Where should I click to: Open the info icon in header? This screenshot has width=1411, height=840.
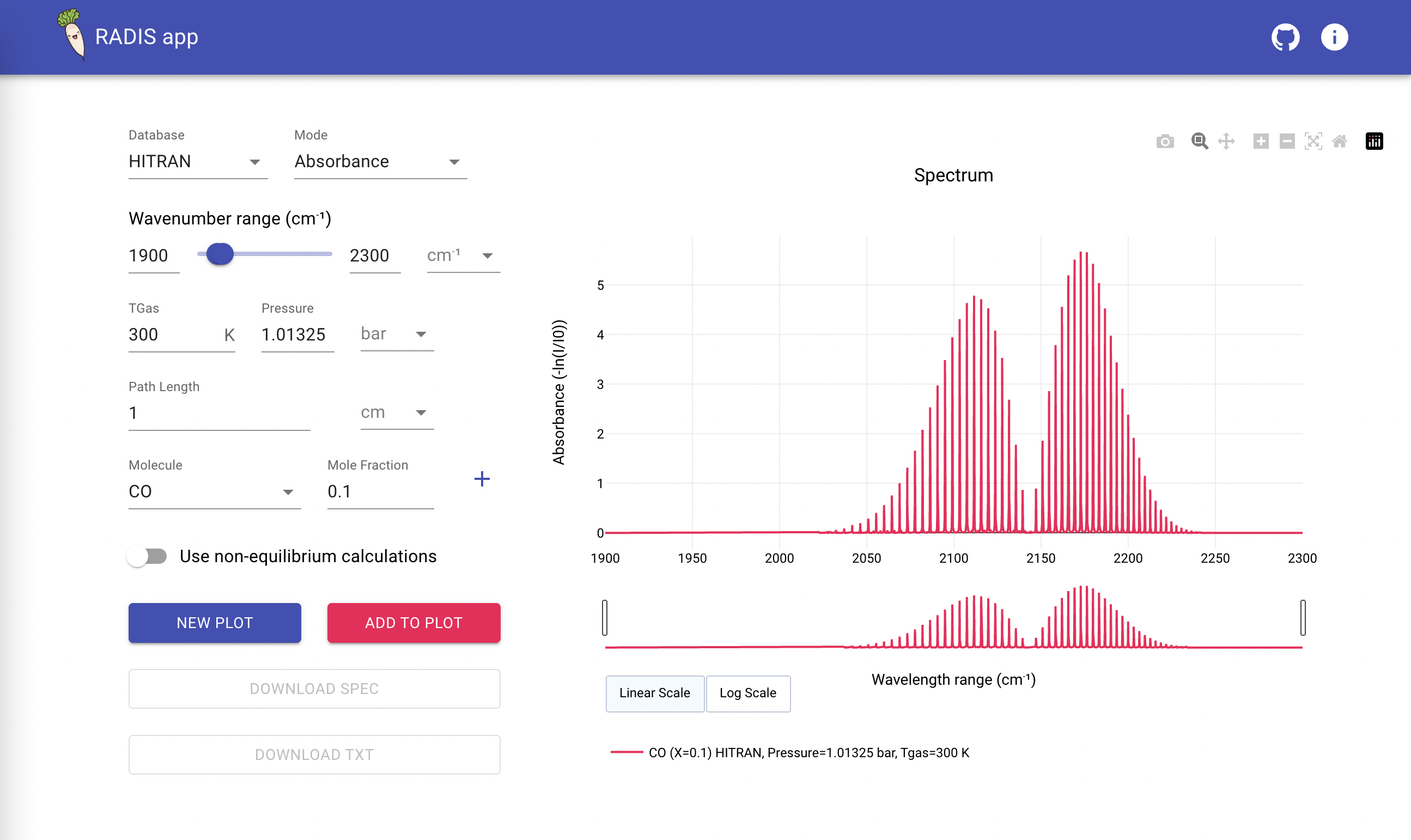coord(1334,38)
